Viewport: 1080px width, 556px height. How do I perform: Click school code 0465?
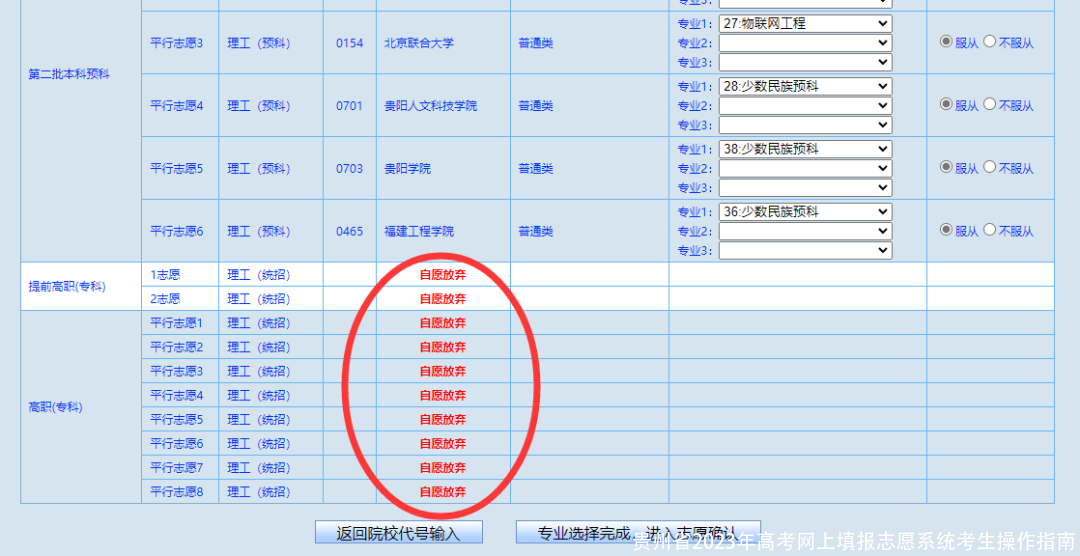[x=350, y=231]
